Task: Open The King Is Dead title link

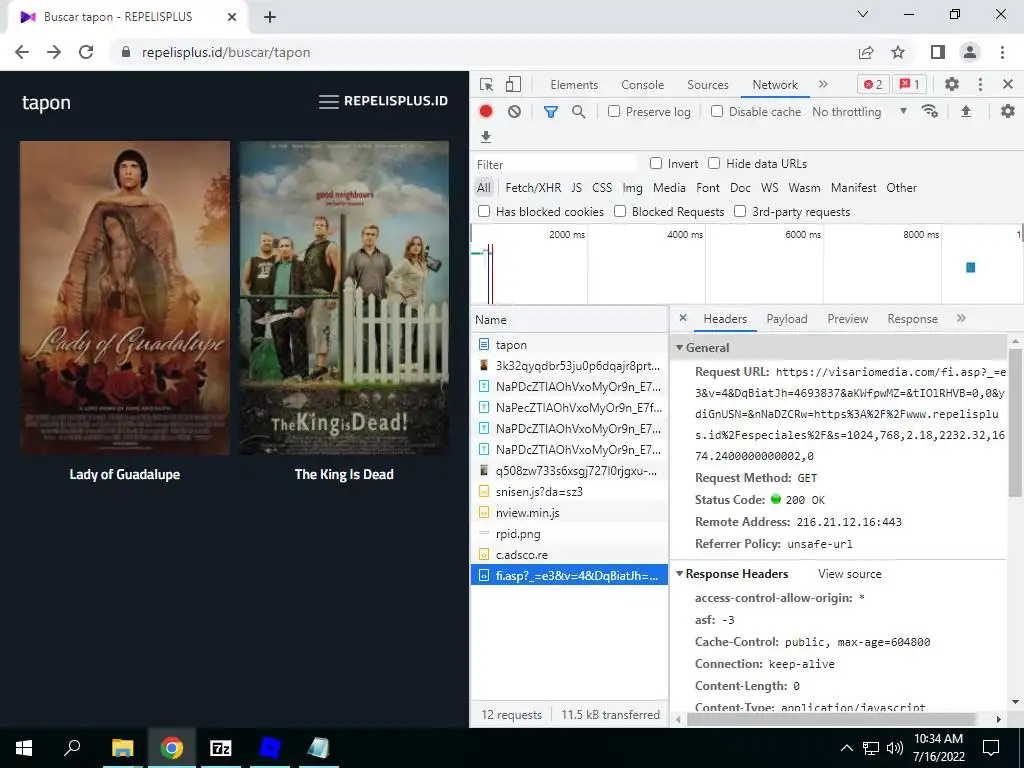Action: [x=344, y=474]
